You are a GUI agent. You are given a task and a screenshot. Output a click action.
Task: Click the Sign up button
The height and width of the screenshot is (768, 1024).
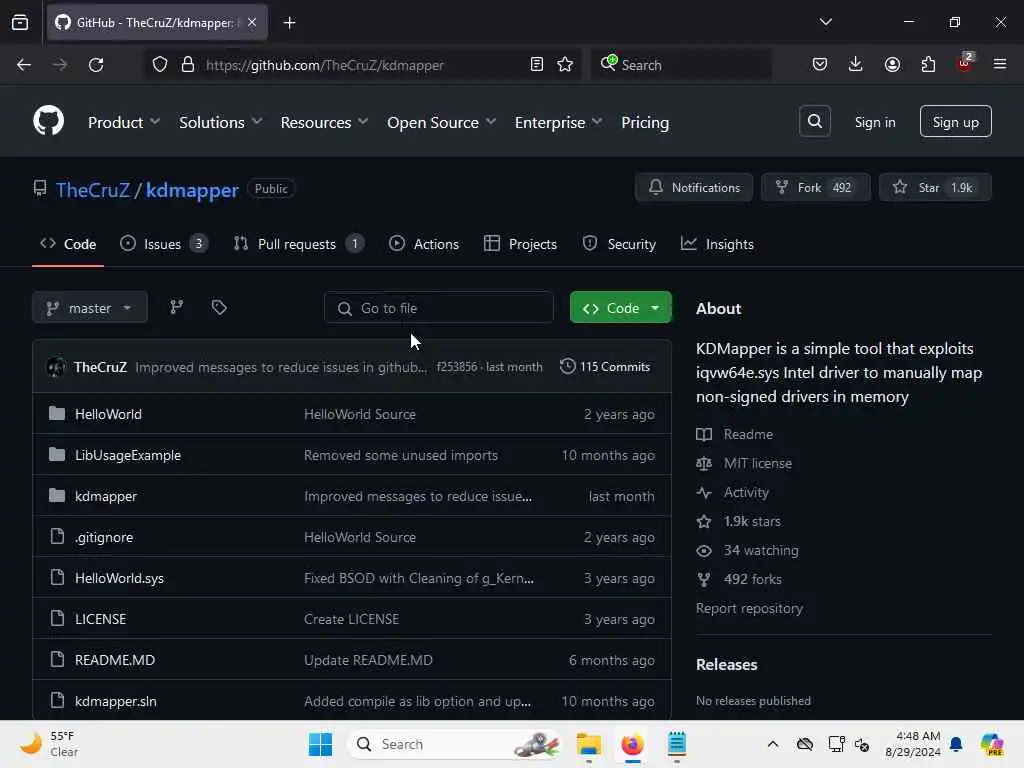tap(955, 121)
